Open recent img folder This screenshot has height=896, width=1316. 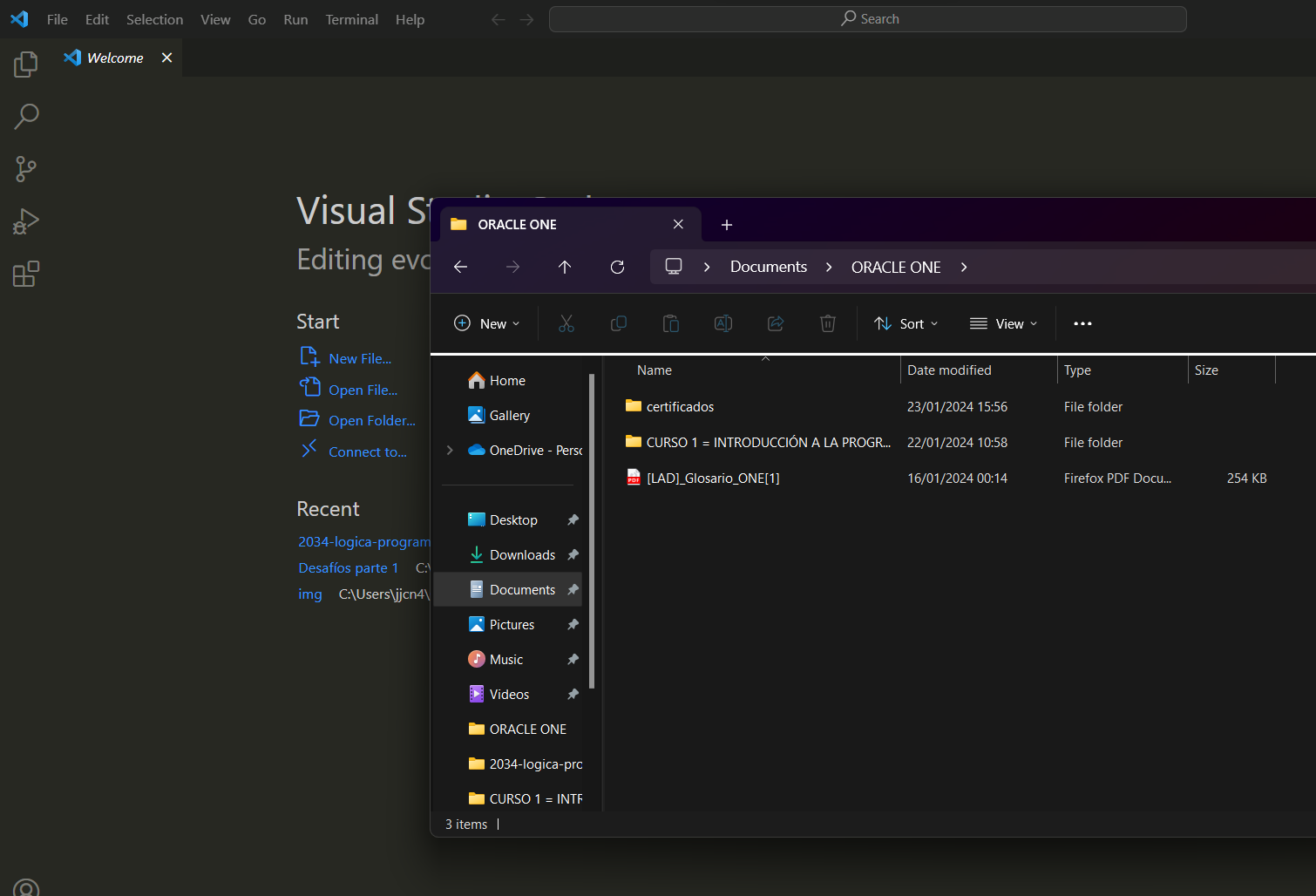click(310, 594)
